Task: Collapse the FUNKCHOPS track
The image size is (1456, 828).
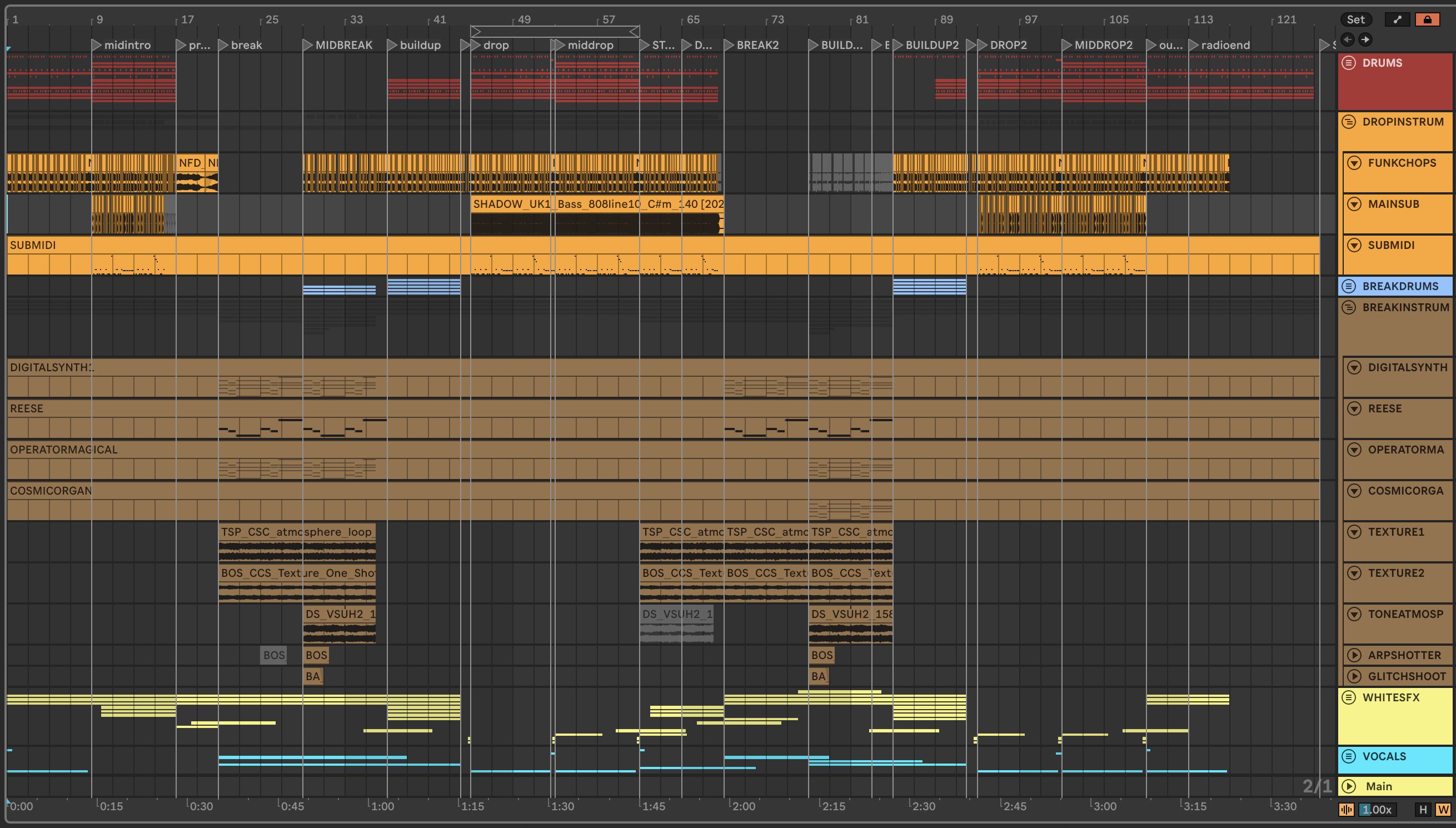Action: (1354, 163)
